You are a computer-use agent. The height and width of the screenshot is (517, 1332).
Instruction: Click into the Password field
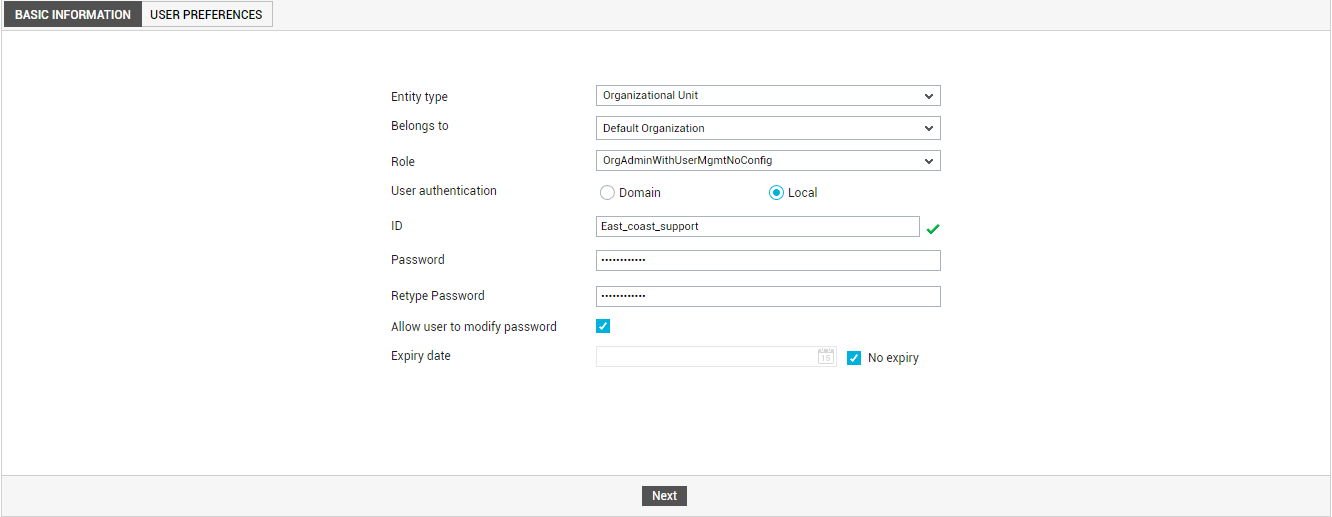point(768,260)
